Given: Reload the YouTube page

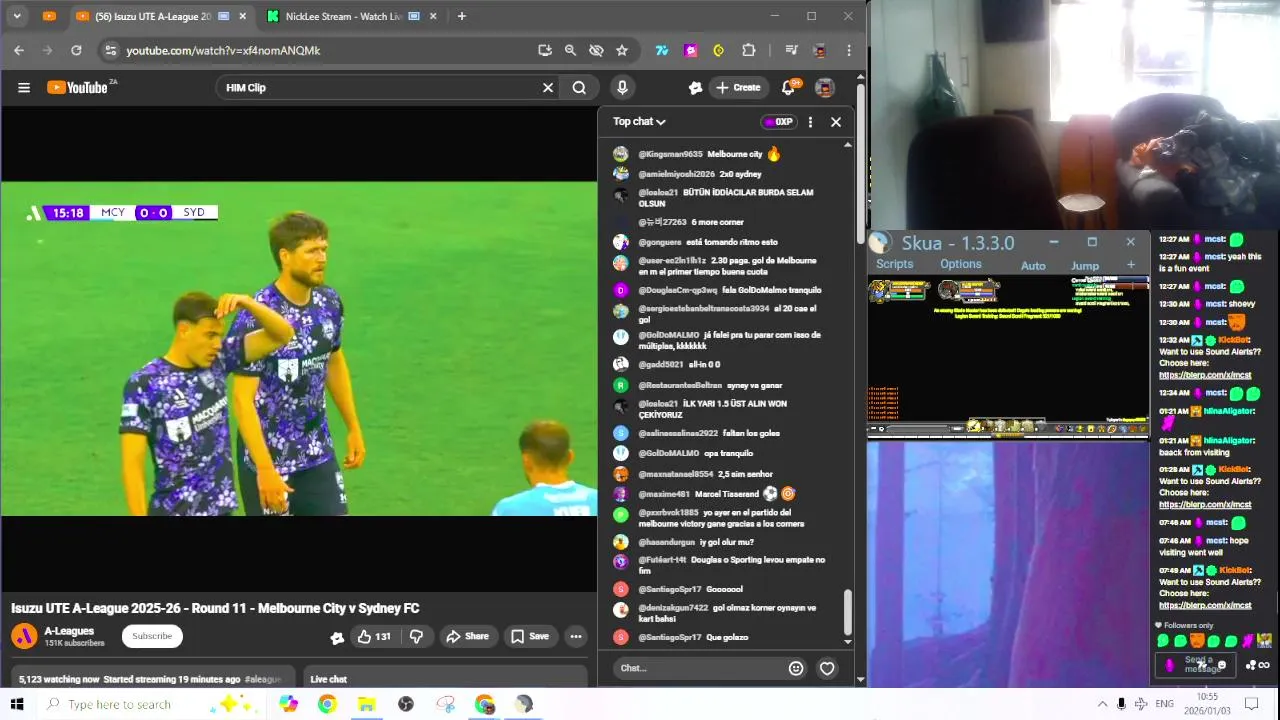Looking at the screenshot, I should click(76, 50).
